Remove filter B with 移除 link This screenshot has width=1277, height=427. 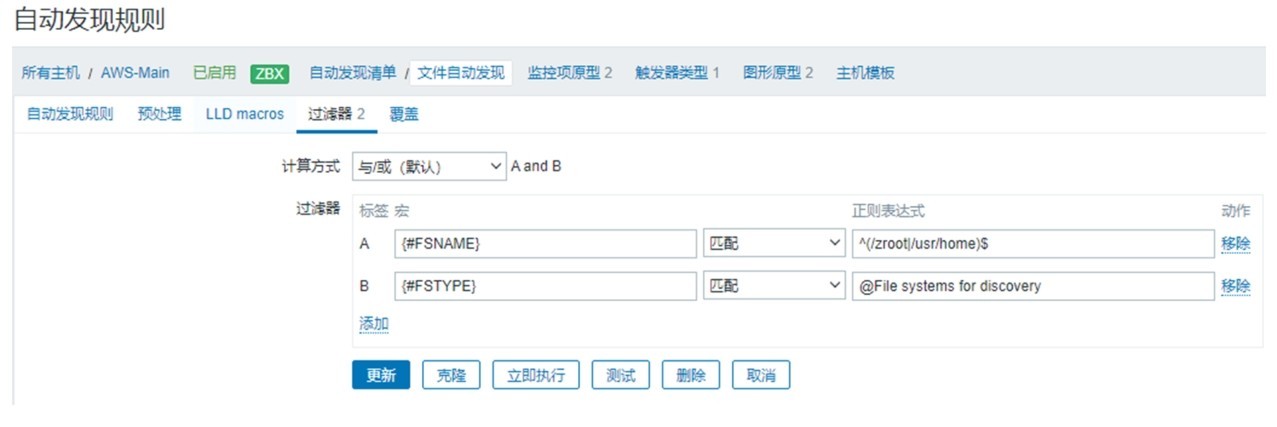click(x=1235, y=286)
